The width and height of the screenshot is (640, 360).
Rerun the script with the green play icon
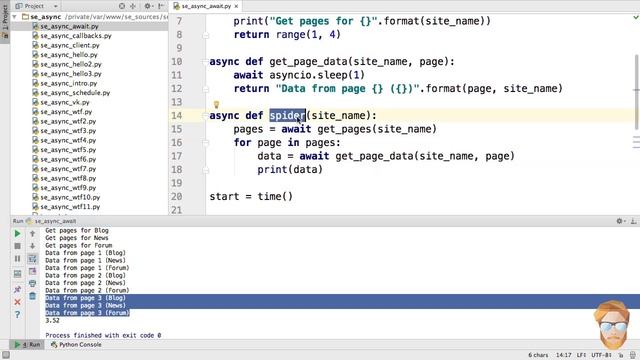tap(17, 233)
